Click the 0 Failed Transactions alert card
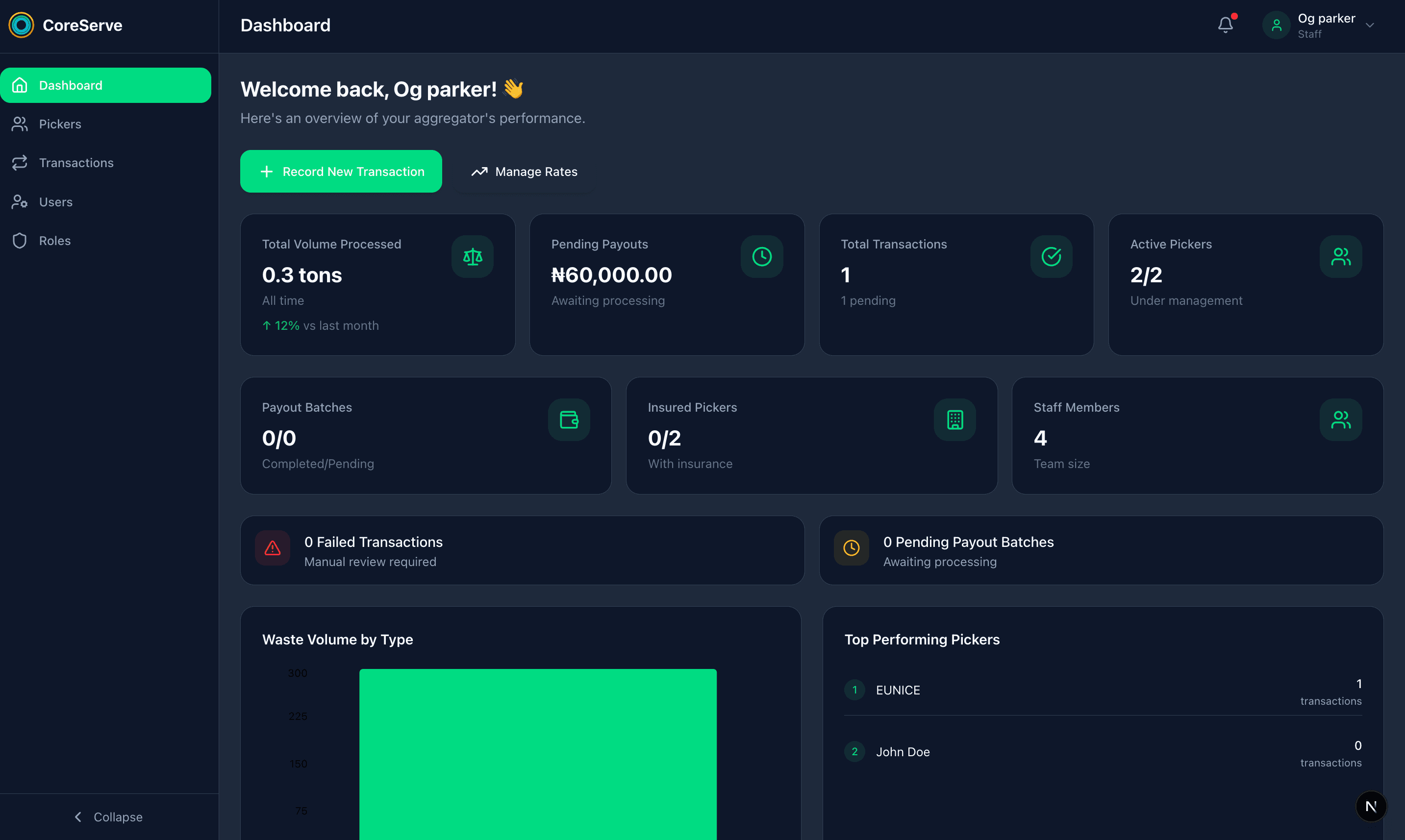1405x840 pixels. tap(521, 550)
